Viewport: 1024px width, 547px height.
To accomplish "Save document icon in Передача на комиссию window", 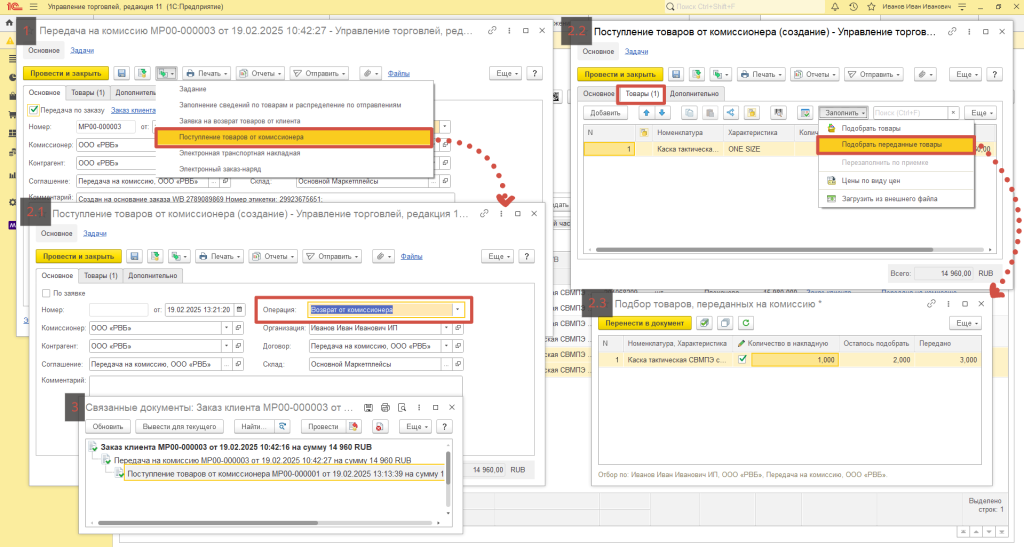I will [x=121, y=73].
